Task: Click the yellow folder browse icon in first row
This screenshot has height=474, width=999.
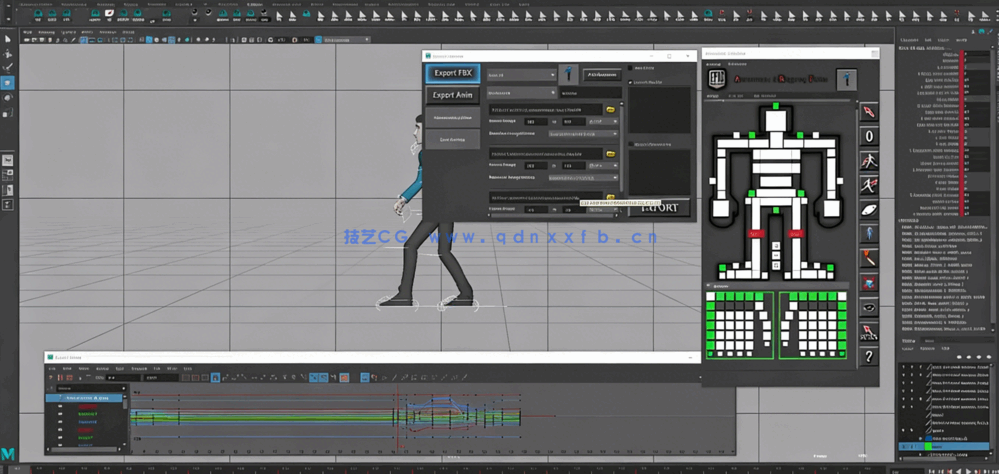Action: pyautogui.click(x=610, y=110)
